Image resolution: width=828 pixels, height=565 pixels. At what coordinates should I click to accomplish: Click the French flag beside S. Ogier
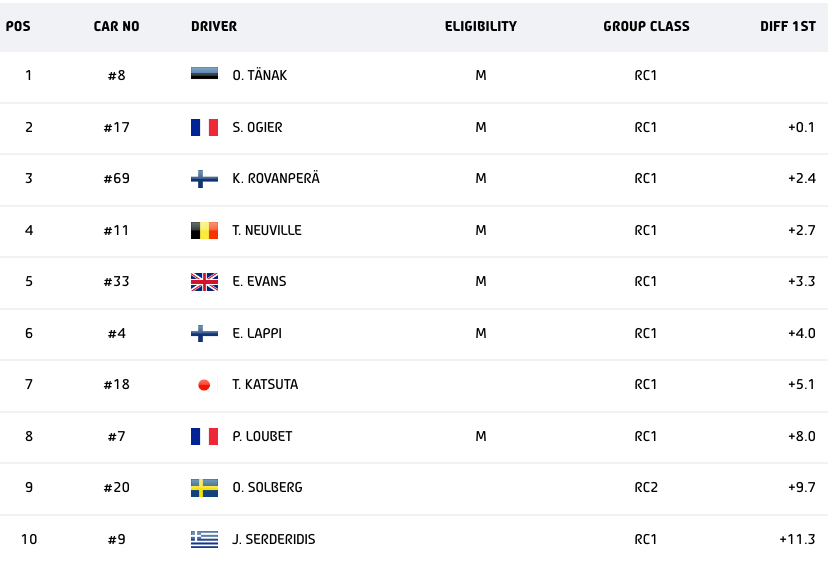204,127
